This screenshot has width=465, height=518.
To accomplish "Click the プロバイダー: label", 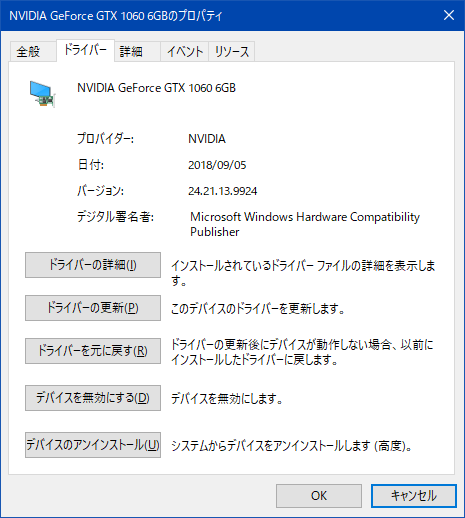I will tap(105, 139).
